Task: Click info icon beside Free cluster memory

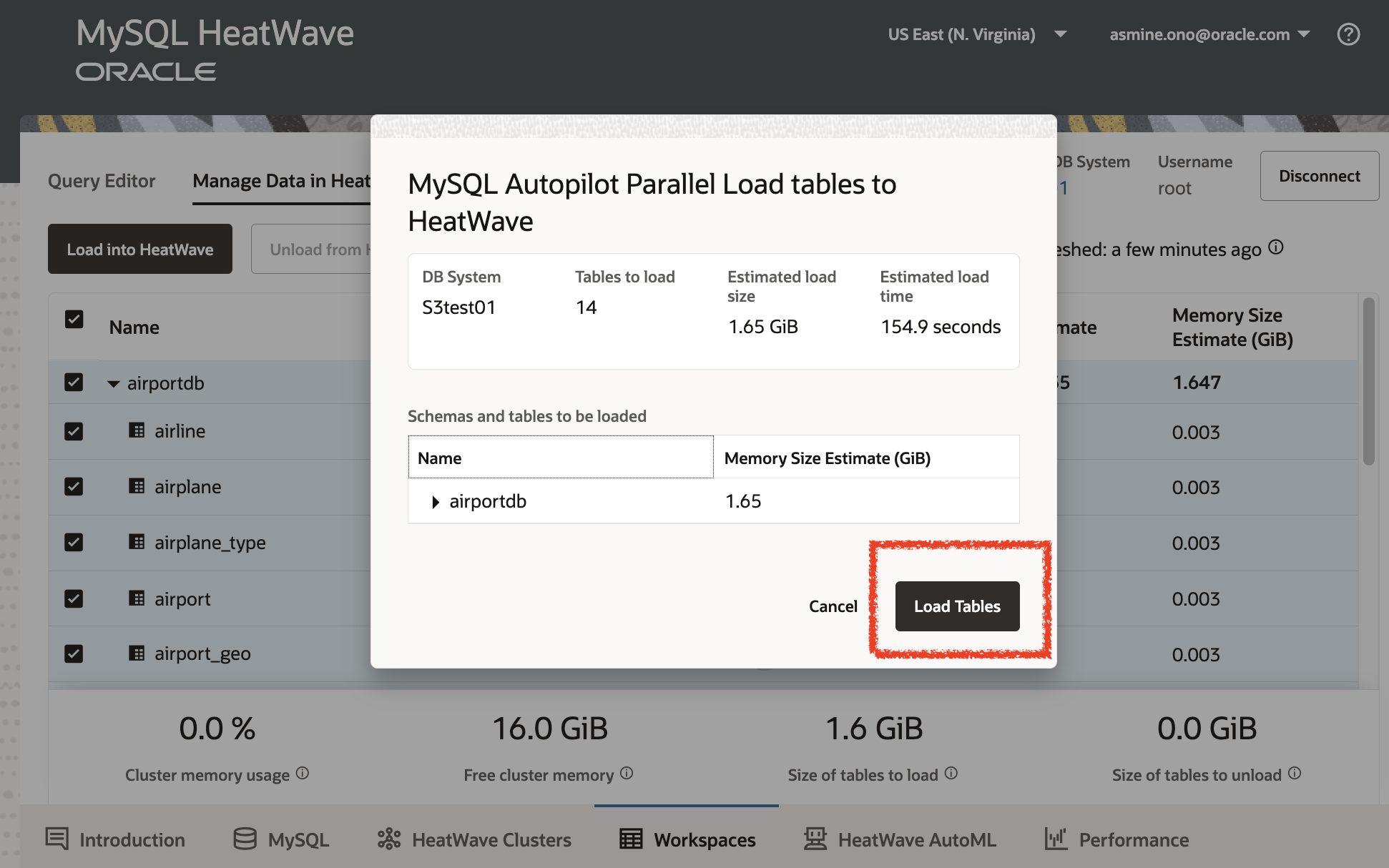Action: (x=627, y=773)
